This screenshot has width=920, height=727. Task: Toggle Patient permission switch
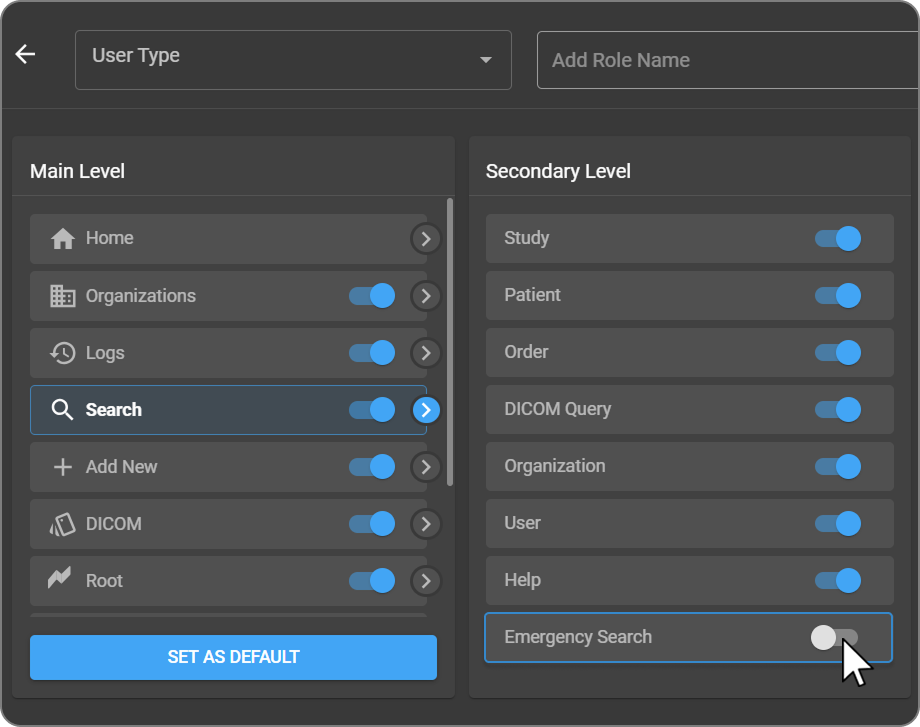coord(838,295)
